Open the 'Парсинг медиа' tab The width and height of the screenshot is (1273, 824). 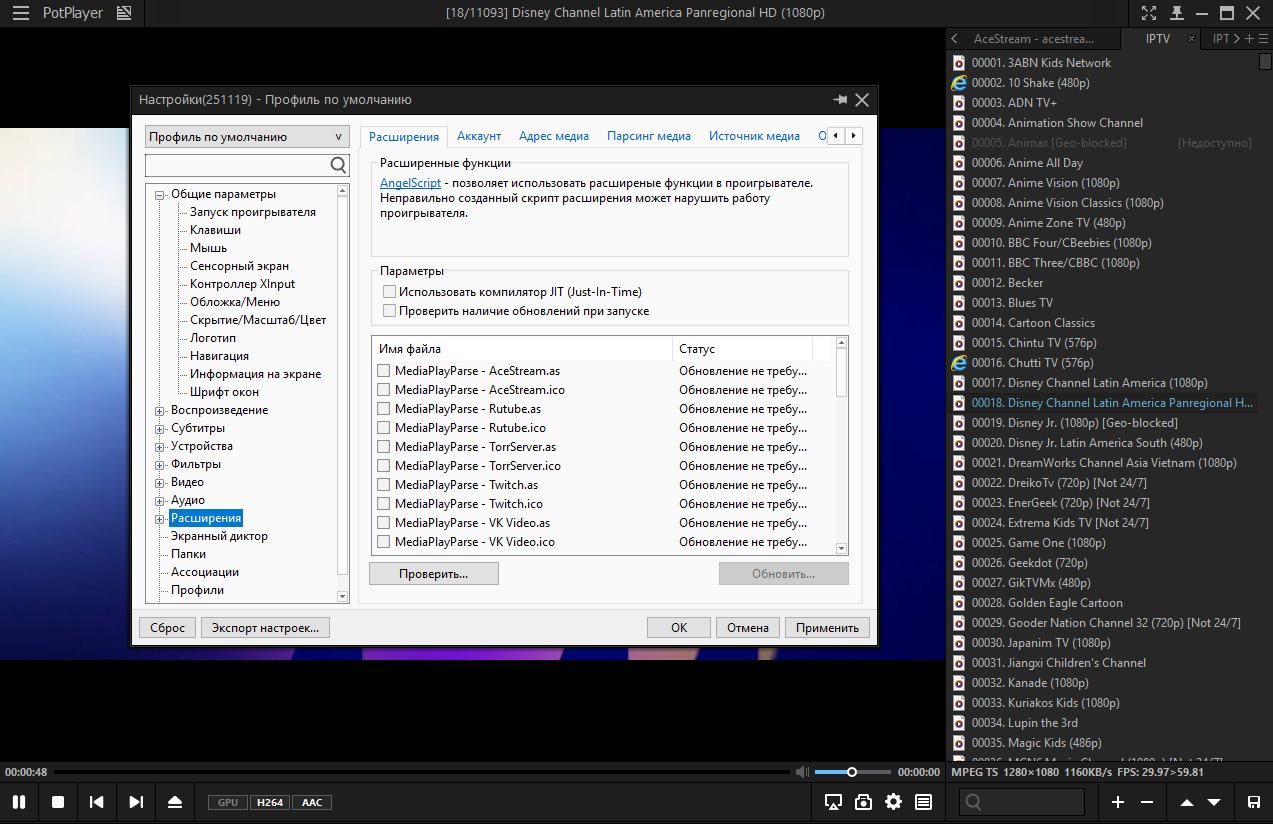(x=648, y=136)
